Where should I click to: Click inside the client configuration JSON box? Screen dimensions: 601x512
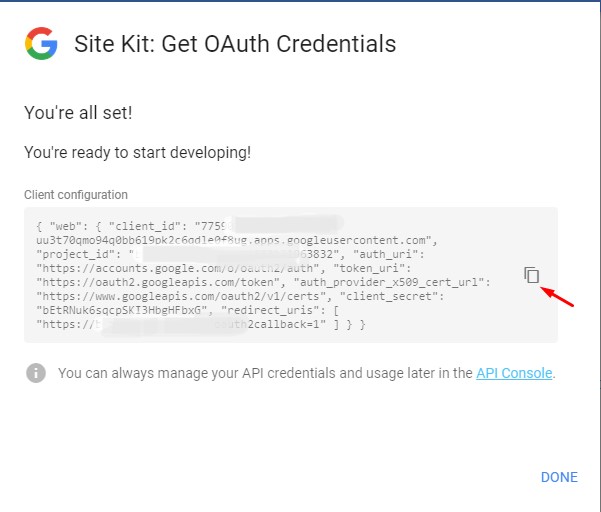(x=291, y=275)
